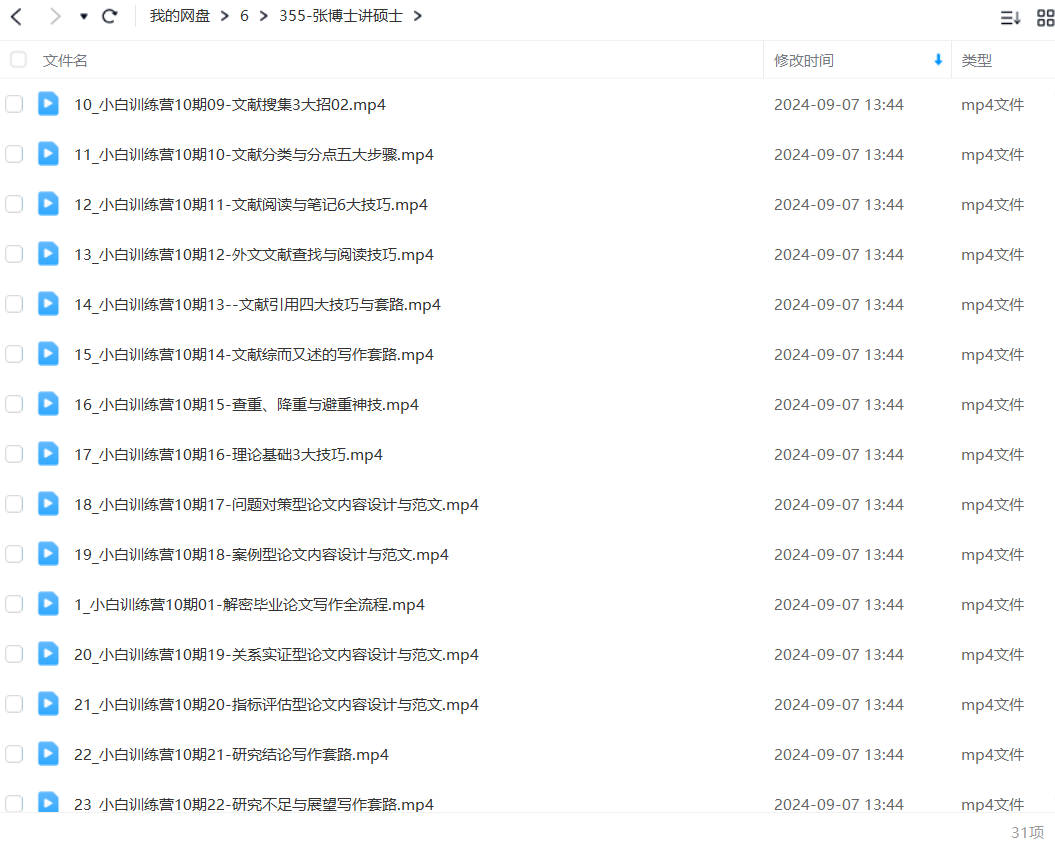Click video icon of 文献阅读与笔记6大技巧.mp4

pos(48,203)
